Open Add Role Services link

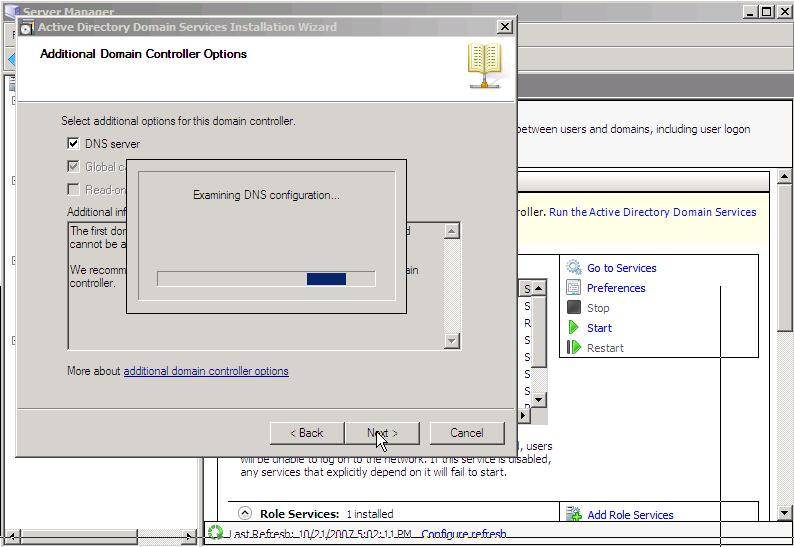tap(630, 515)
